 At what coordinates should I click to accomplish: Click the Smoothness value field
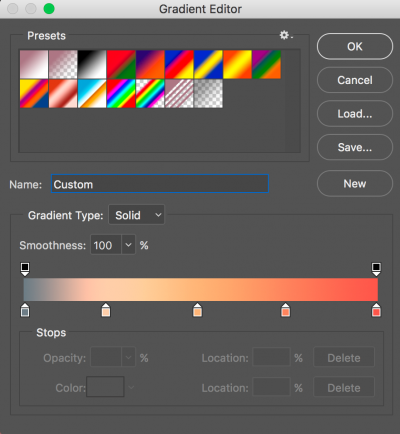click(x=106, y=245)
